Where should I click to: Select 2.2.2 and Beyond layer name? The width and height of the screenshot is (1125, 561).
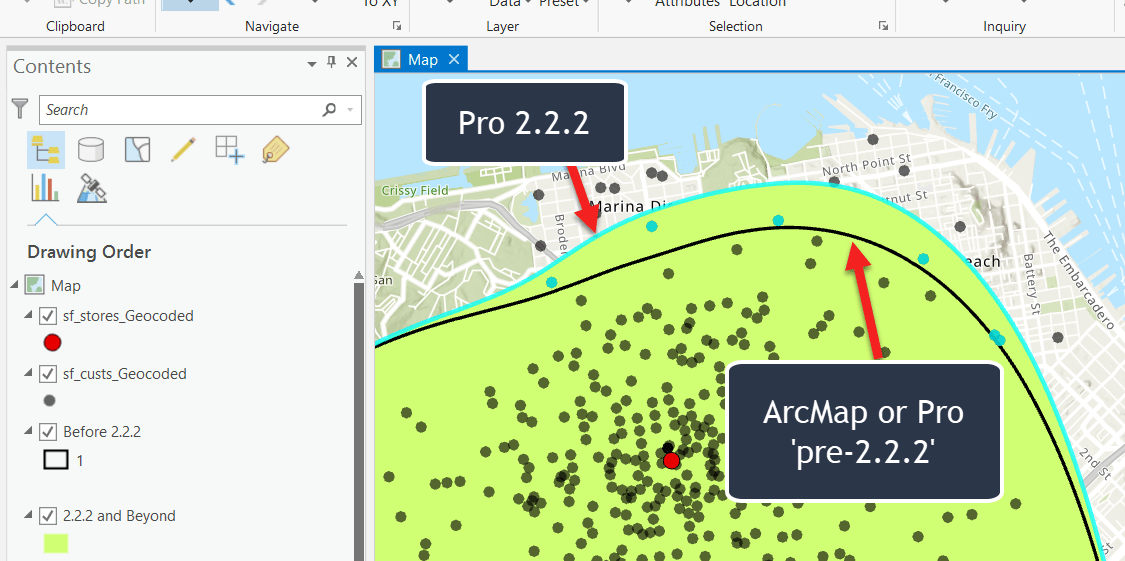pyautogui.click(x=119, y=516)
